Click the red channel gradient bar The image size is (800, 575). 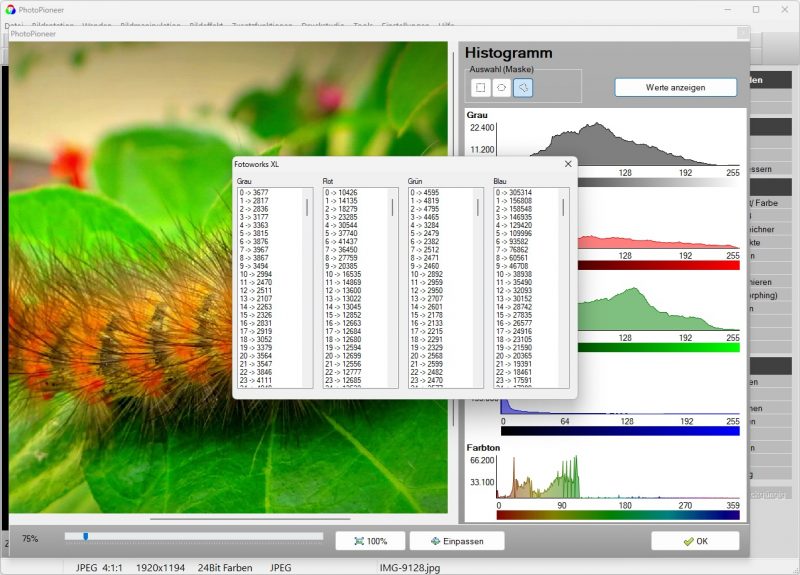coord(659,265)
